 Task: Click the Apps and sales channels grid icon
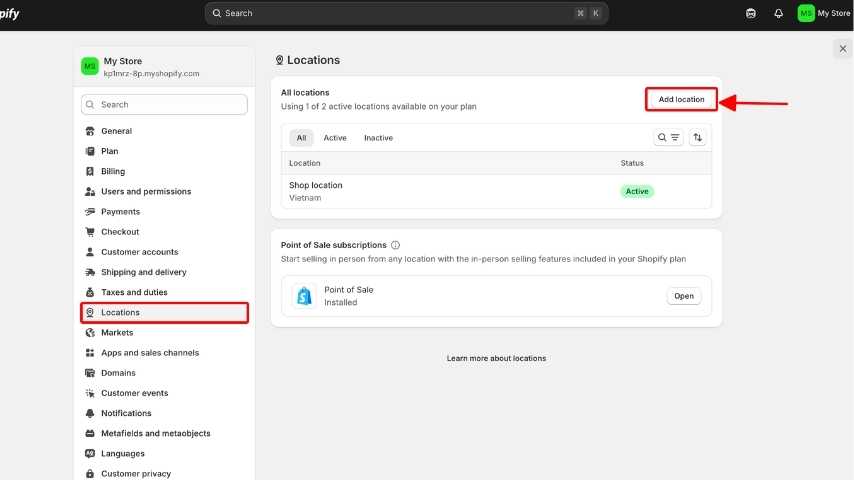(90, 353)
